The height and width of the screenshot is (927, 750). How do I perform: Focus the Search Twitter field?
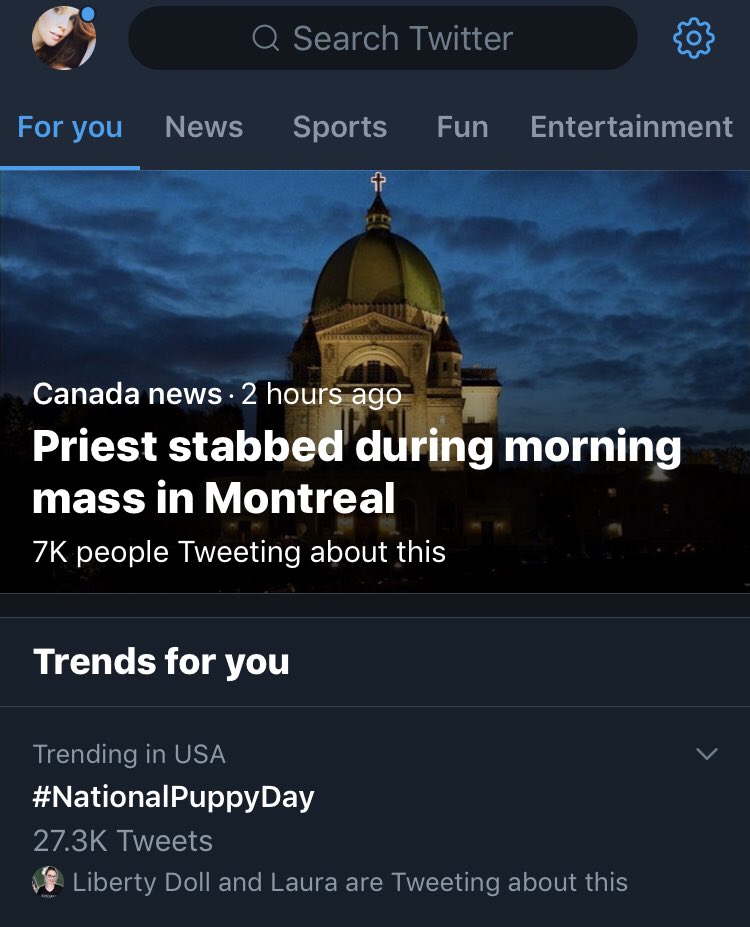tap(402, 39)
